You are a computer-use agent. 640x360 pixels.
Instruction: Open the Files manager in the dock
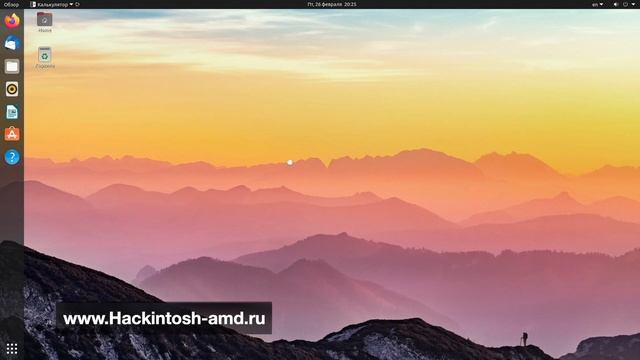pyautogui.click(x=12, y=66)
